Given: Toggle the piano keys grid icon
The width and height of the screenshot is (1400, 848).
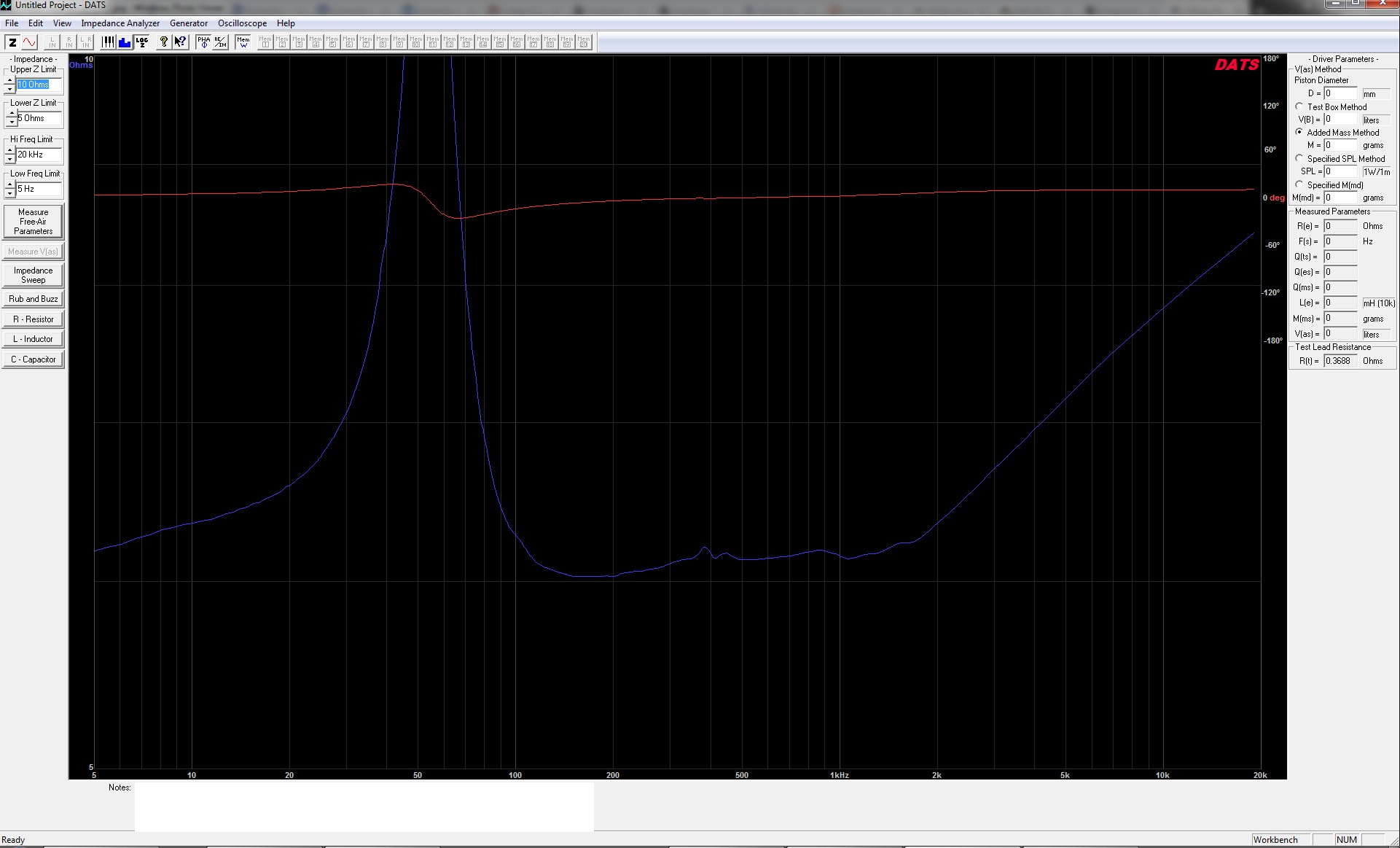Looking at the screenshot, I should coord(108,42).
